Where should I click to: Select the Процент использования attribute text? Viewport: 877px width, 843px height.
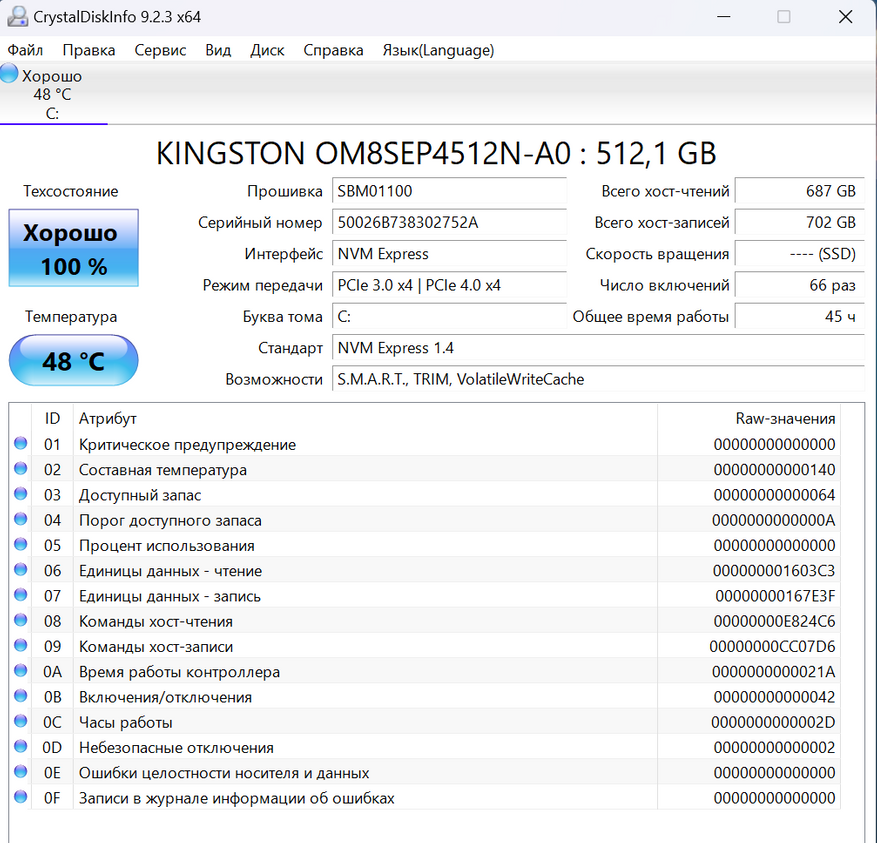coord(167,545)
